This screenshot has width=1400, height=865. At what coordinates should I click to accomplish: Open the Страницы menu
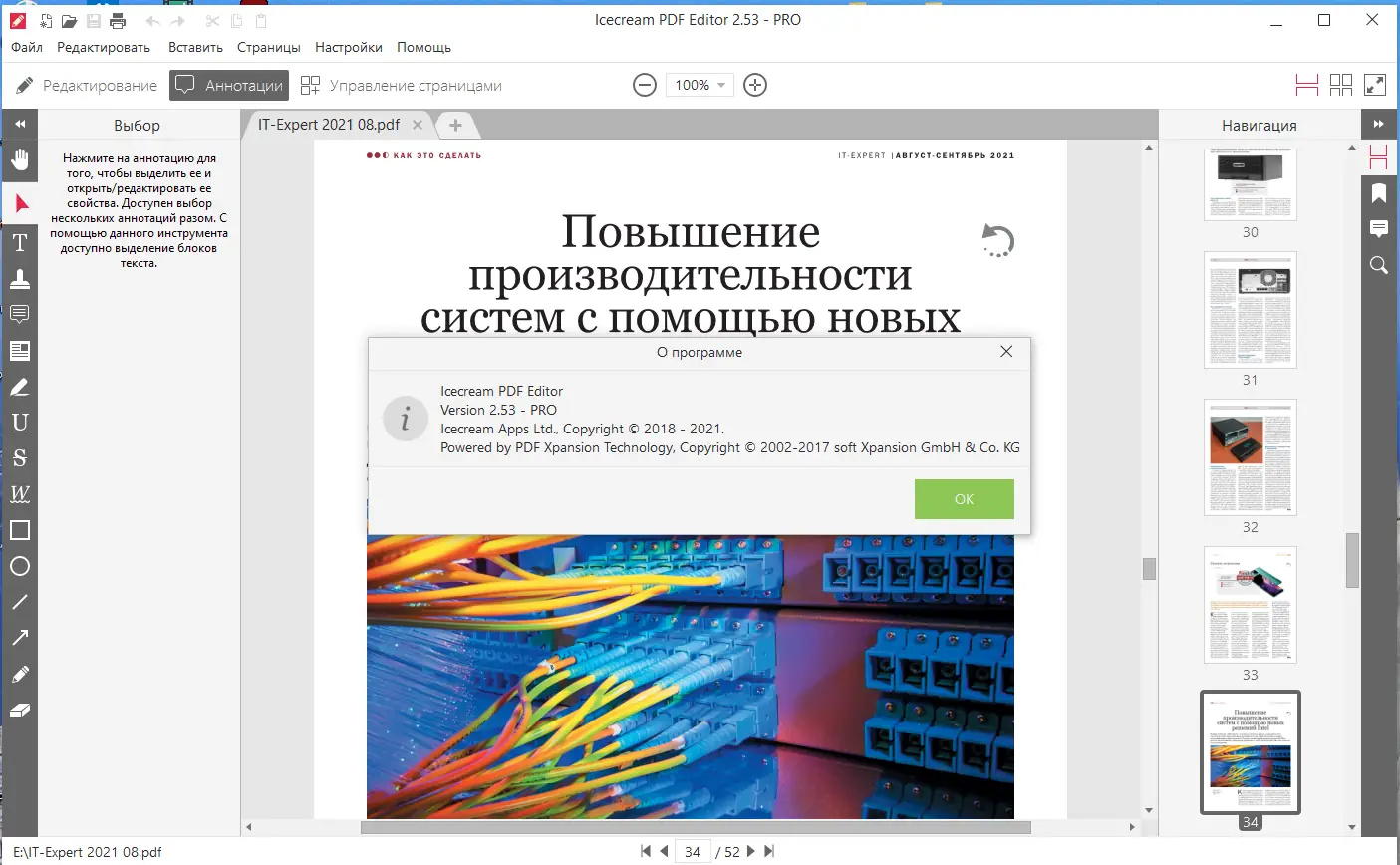(269, 47)
